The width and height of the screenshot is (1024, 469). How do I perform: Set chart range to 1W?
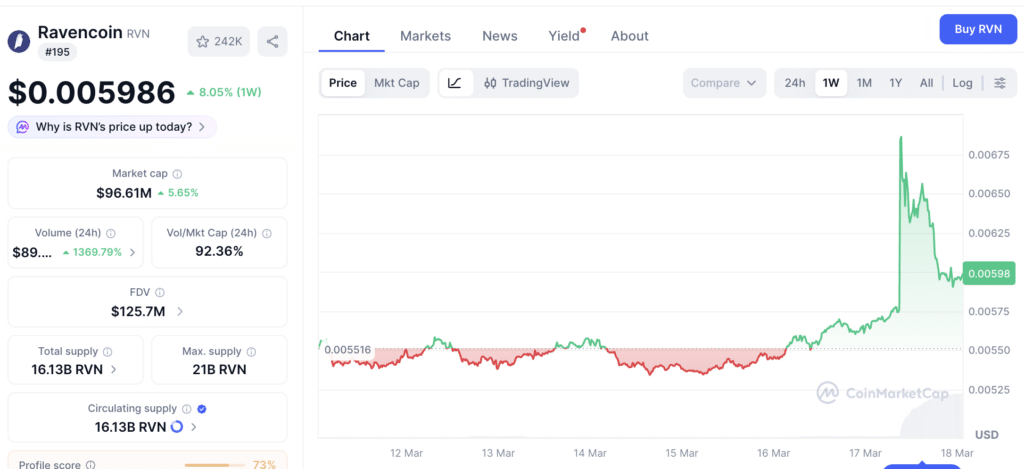(831, 83)
